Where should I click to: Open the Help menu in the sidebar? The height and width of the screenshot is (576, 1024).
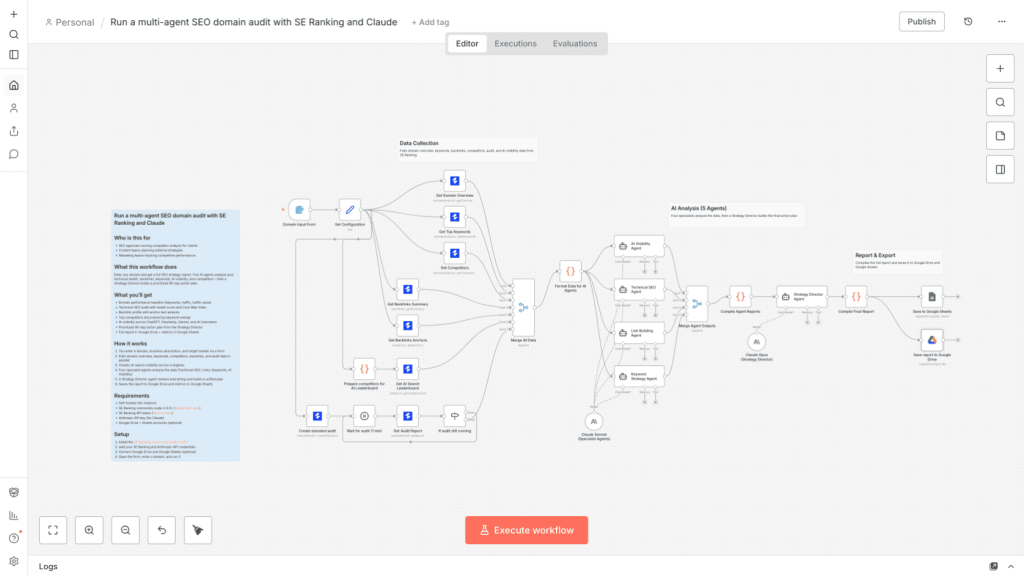(14, 538)
